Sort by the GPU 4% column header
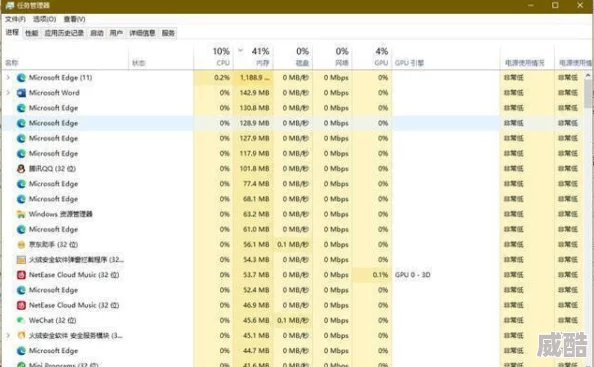 [372, 57]
